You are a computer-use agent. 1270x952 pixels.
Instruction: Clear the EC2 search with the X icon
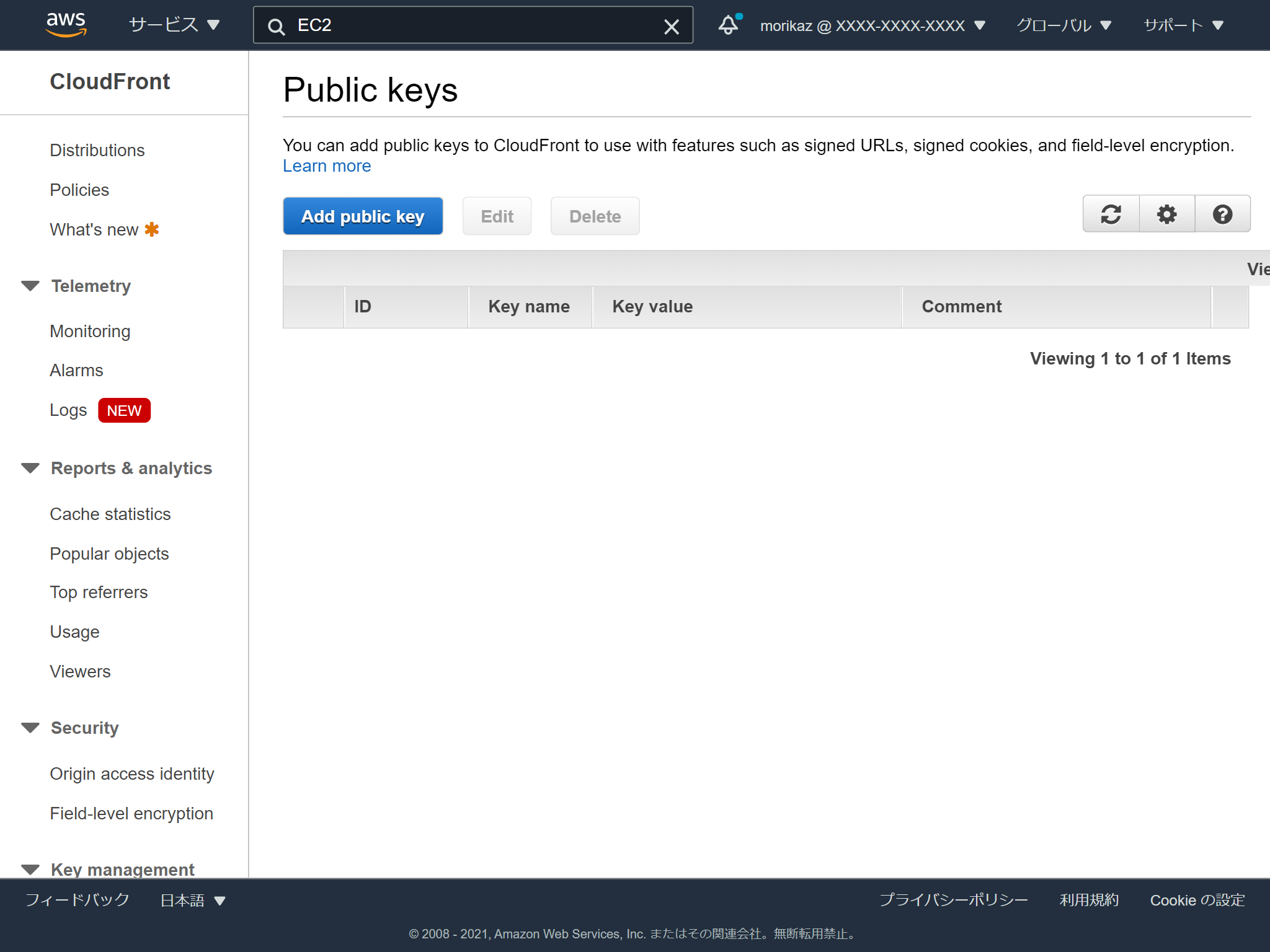[x=672, y=26]
